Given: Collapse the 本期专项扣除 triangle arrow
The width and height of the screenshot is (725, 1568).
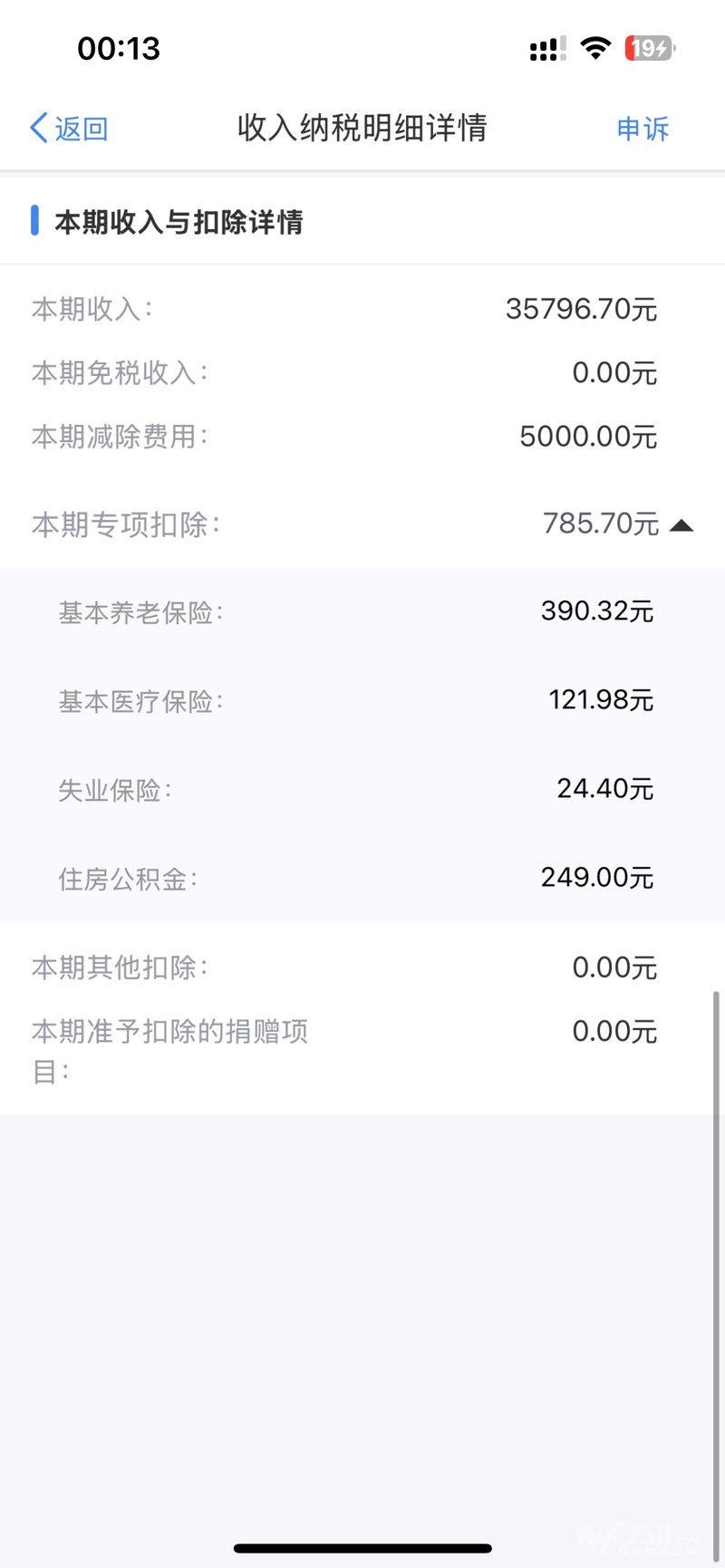Looking at the screenshot, I should click(681, 525).
